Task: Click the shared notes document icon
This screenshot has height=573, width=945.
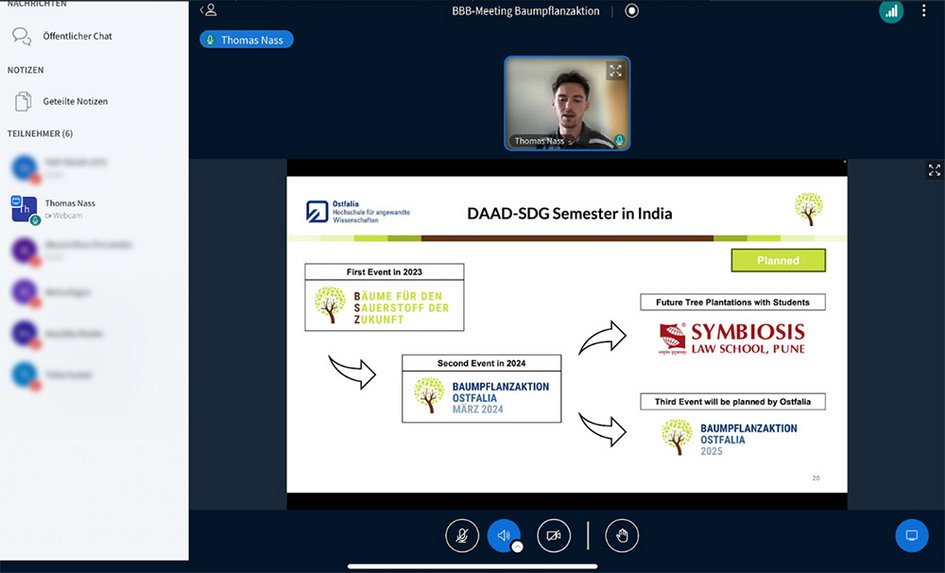Action: click(x=23, y=101)
